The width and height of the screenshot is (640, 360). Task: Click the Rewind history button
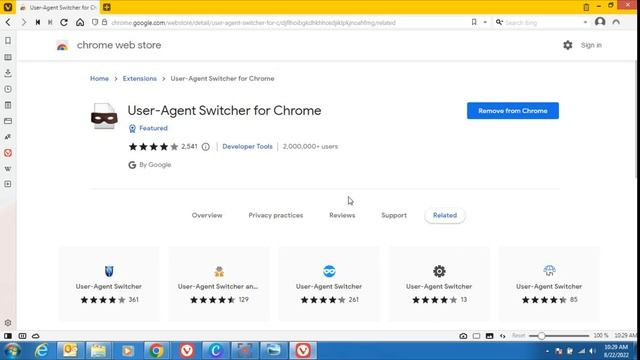(x=38, y=22)
